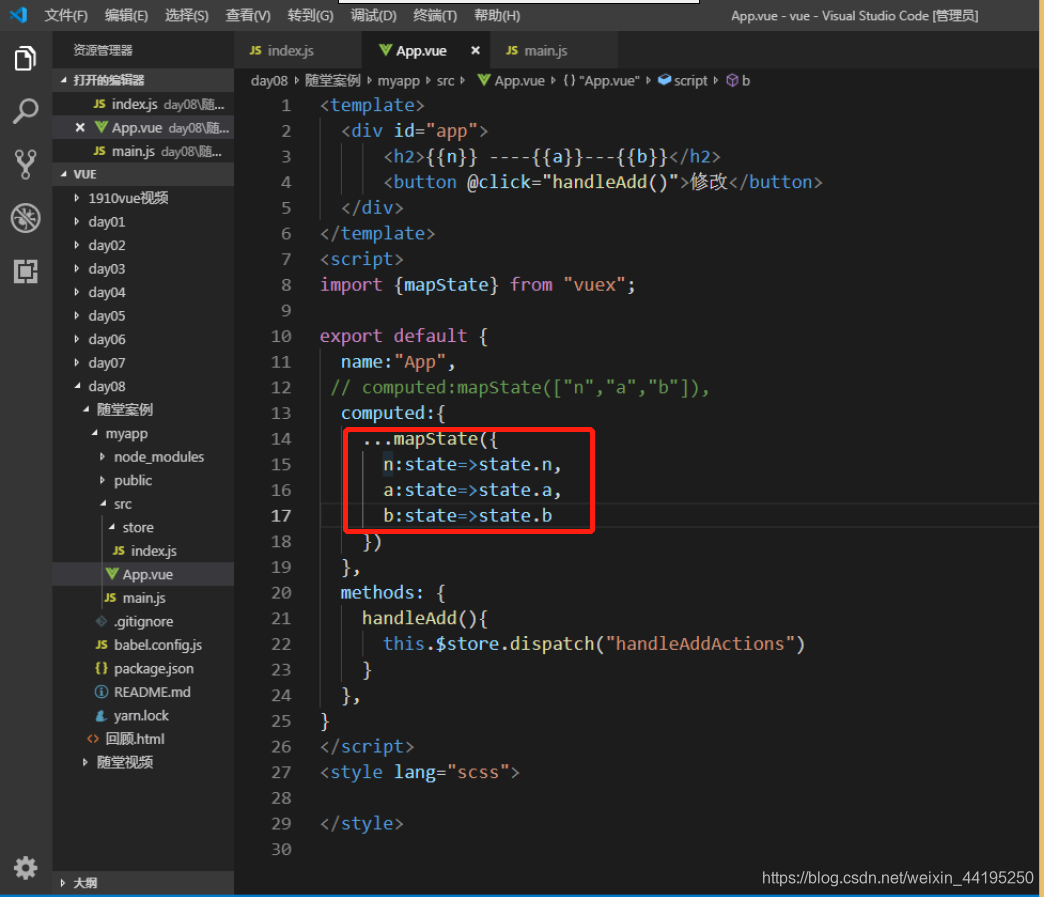Collapse the myapp folder

pos(143,434)
